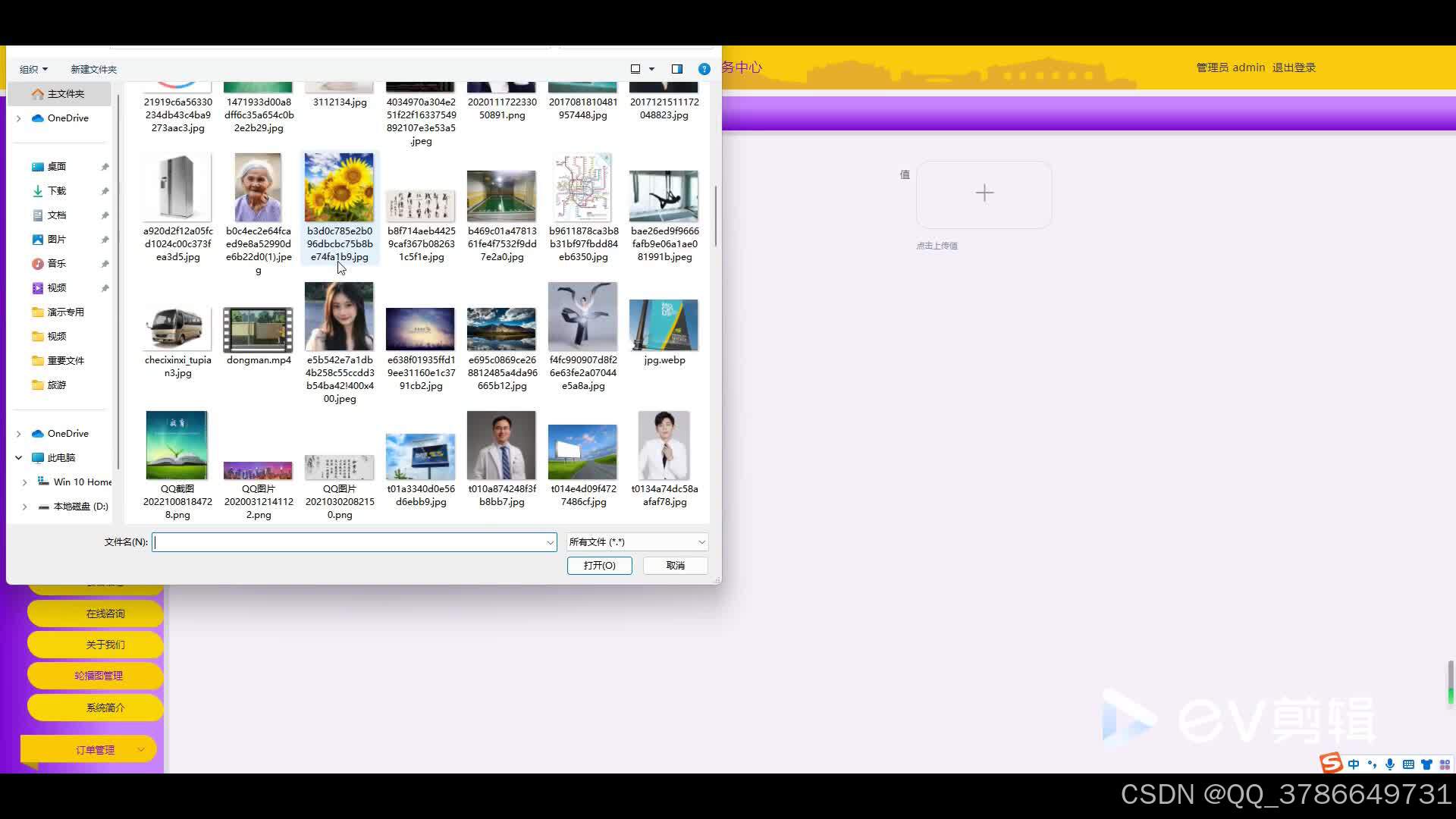Click the 打开(O) button
This screenshot has width=1456, height=819.
click(599, 566)
